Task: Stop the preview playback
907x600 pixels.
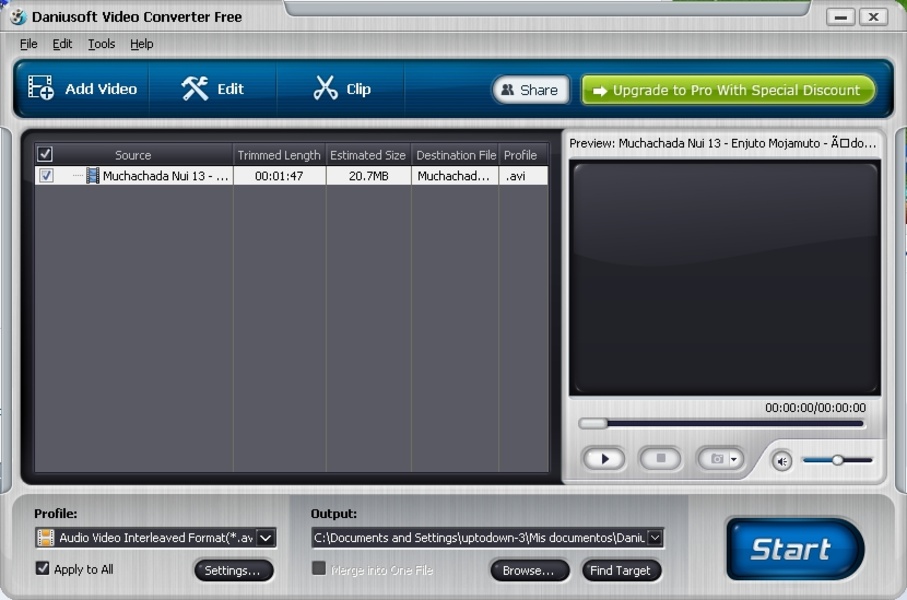Action: [661, 459]
